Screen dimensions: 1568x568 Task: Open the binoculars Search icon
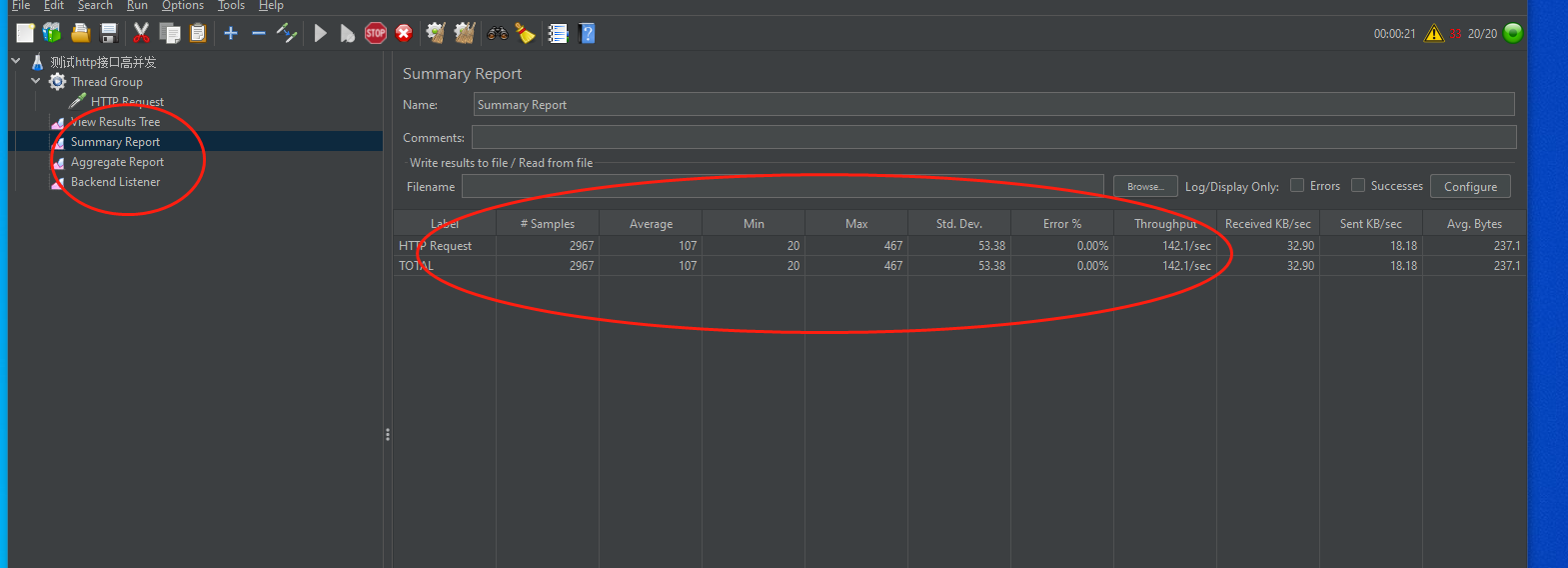pos(497,33)
